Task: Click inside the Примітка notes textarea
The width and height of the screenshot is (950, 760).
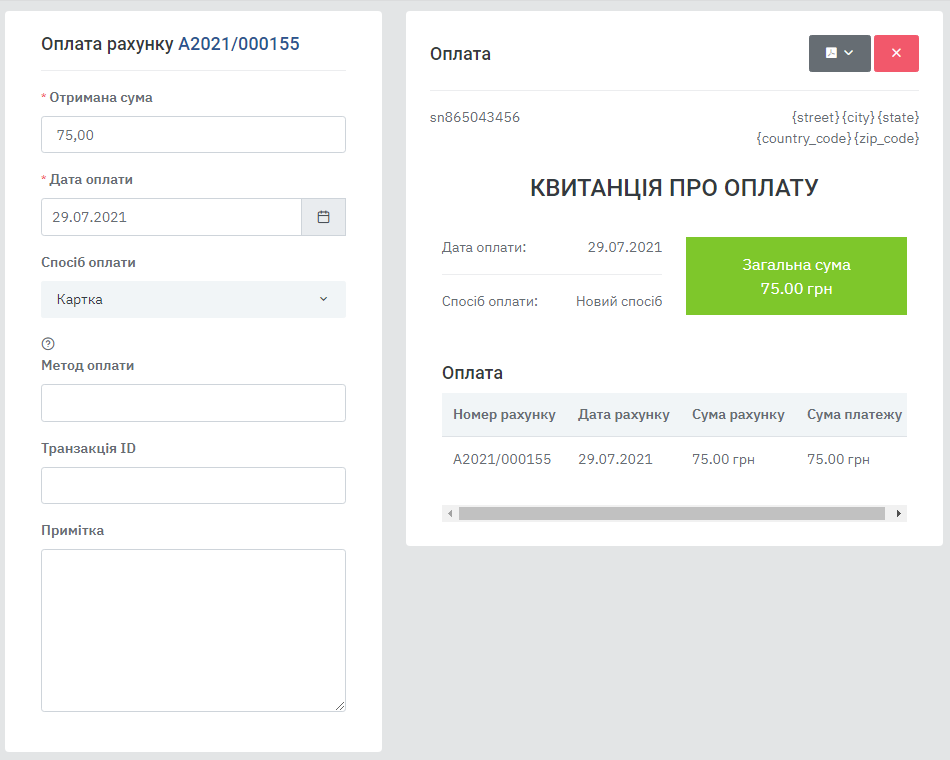Action: (x=193, y=630)
